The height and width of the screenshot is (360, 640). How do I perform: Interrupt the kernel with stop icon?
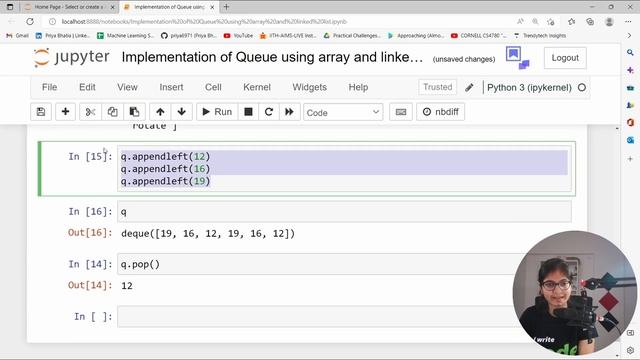point(248,112)
